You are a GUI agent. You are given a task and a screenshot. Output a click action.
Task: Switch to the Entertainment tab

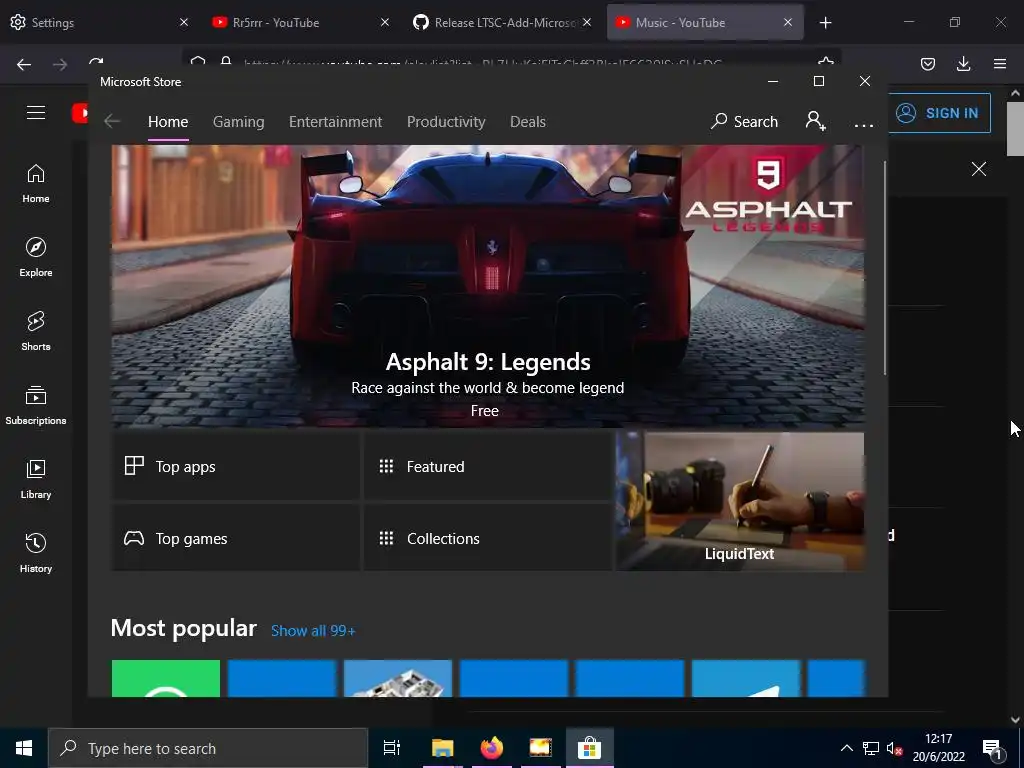coord(335,122)
